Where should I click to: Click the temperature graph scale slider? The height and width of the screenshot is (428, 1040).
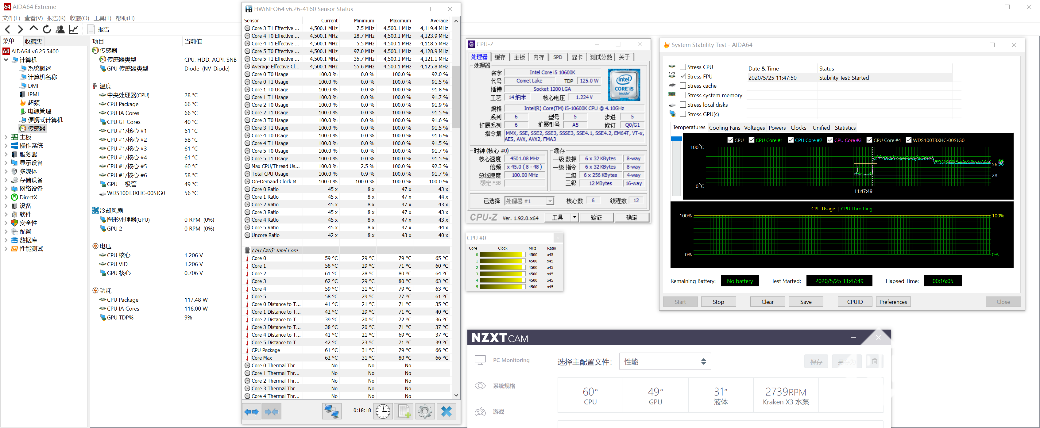pos(677,138)
